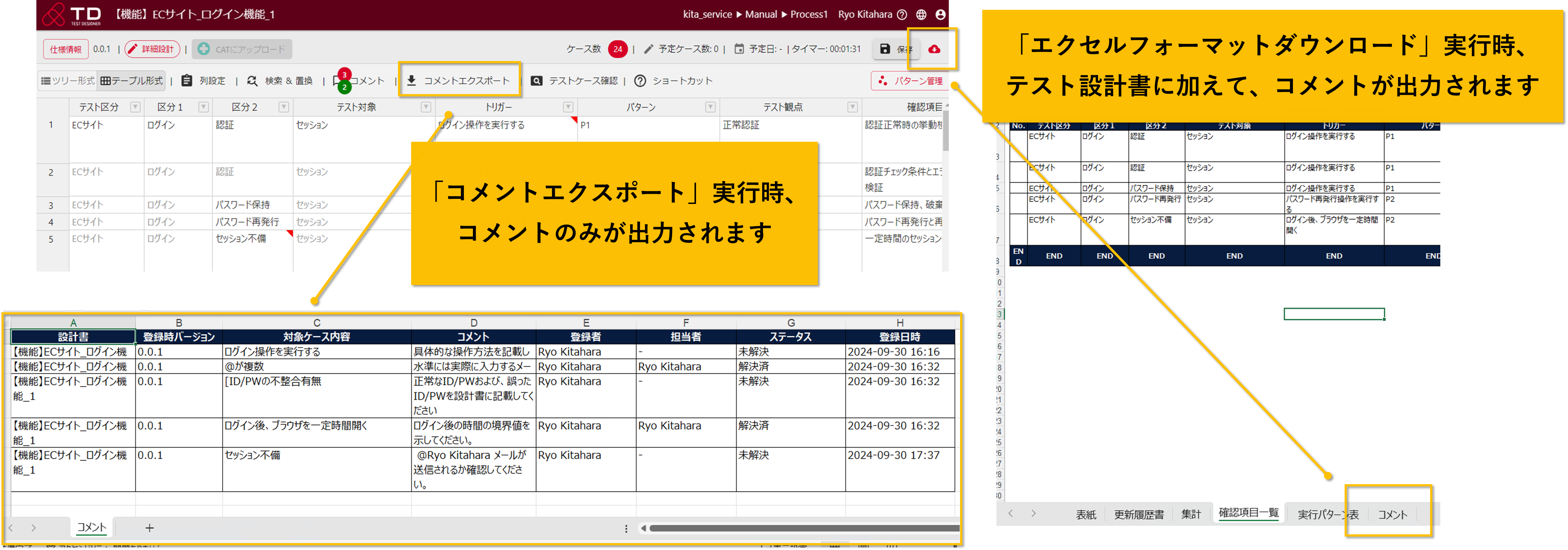
Task: Open the language globe icon
Action: click(x=922, y=15)
